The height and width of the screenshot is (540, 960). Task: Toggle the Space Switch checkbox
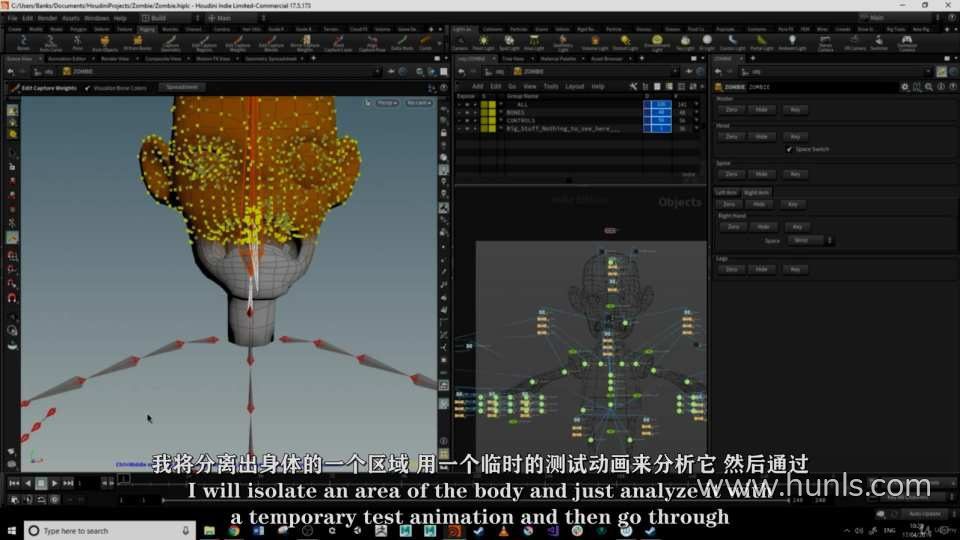tap(789, 149)
